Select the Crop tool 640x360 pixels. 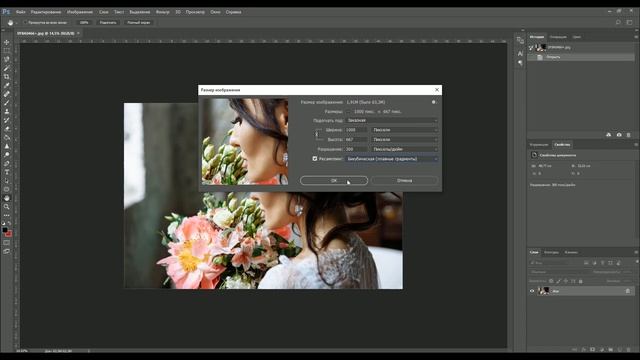pos(7,76)
